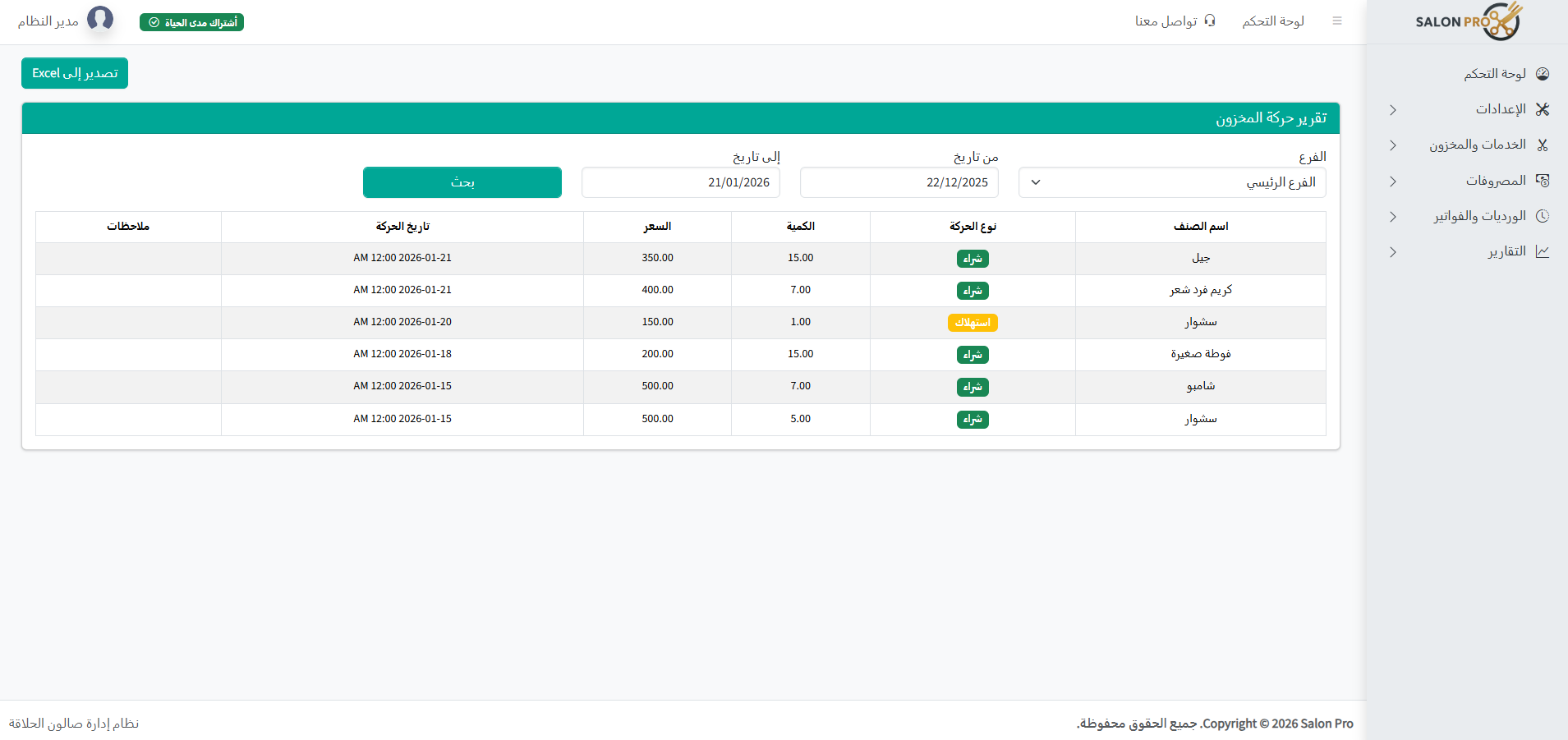
Task: Click the أشترك مدى الحياة badge
Action: click(191, 22)
